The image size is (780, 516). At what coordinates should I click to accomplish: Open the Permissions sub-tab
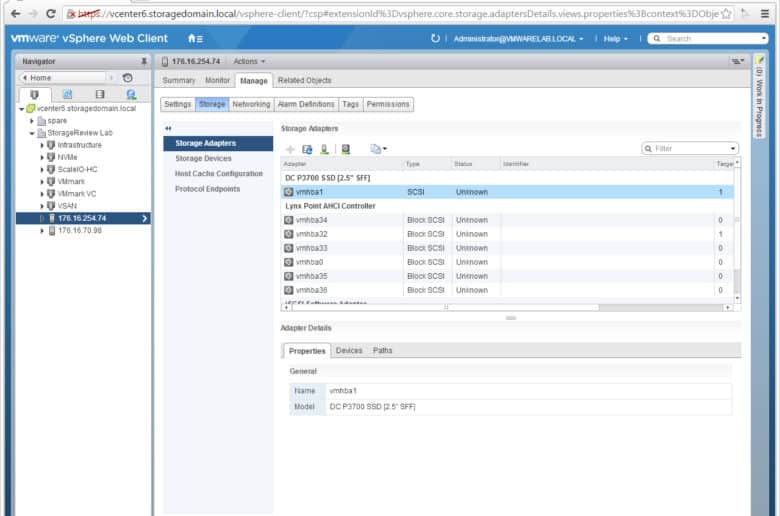tap(388, 104)
